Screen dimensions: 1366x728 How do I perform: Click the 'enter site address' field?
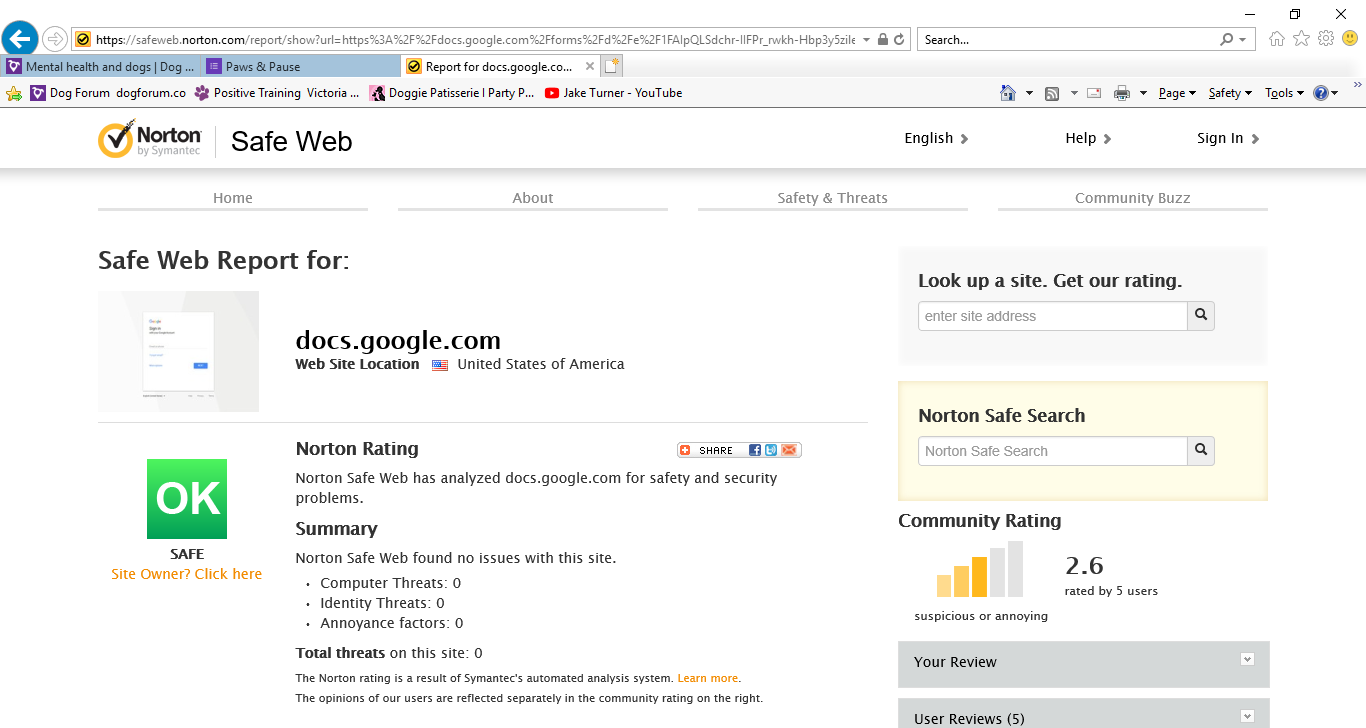[1052, 316]
